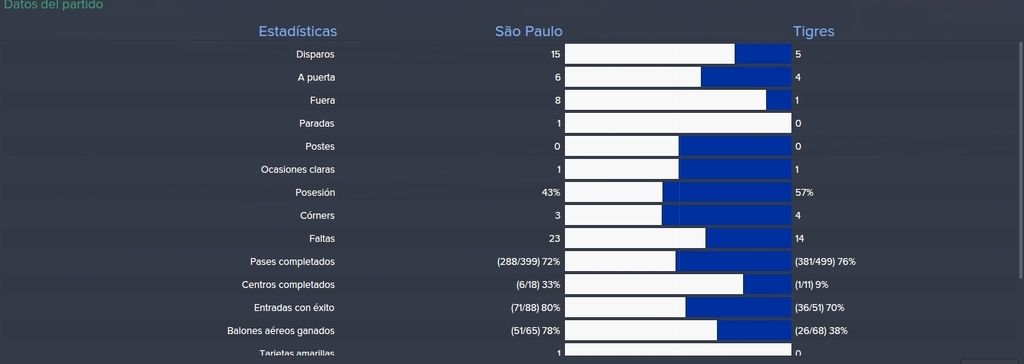Screen dimensions: 1024x364
Task: Click the Pases completados label
Action: pyautogui.click(x=293, y=261)
